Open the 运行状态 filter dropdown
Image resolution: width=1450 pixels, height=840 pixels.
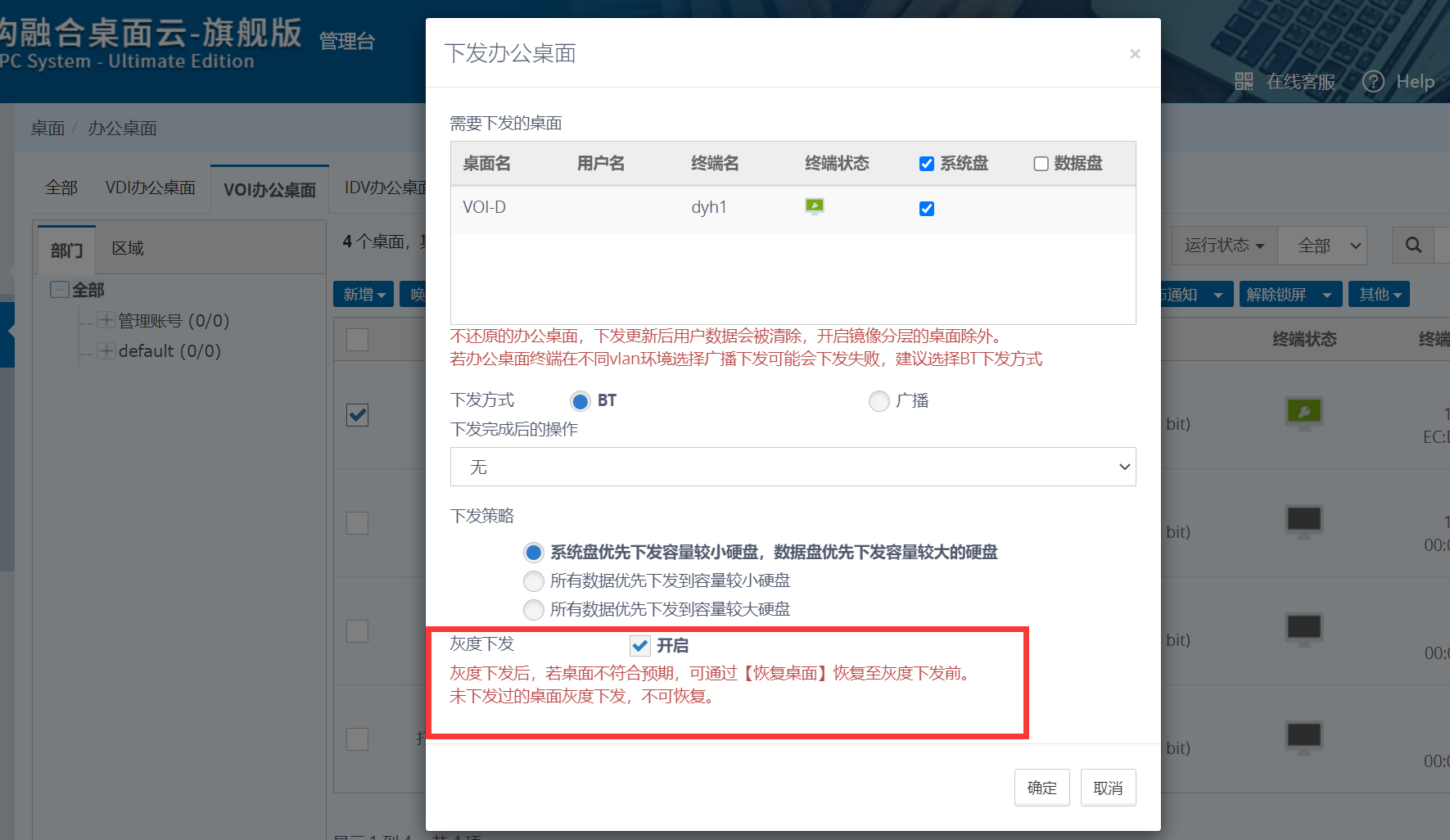[x=1224, y=246]
